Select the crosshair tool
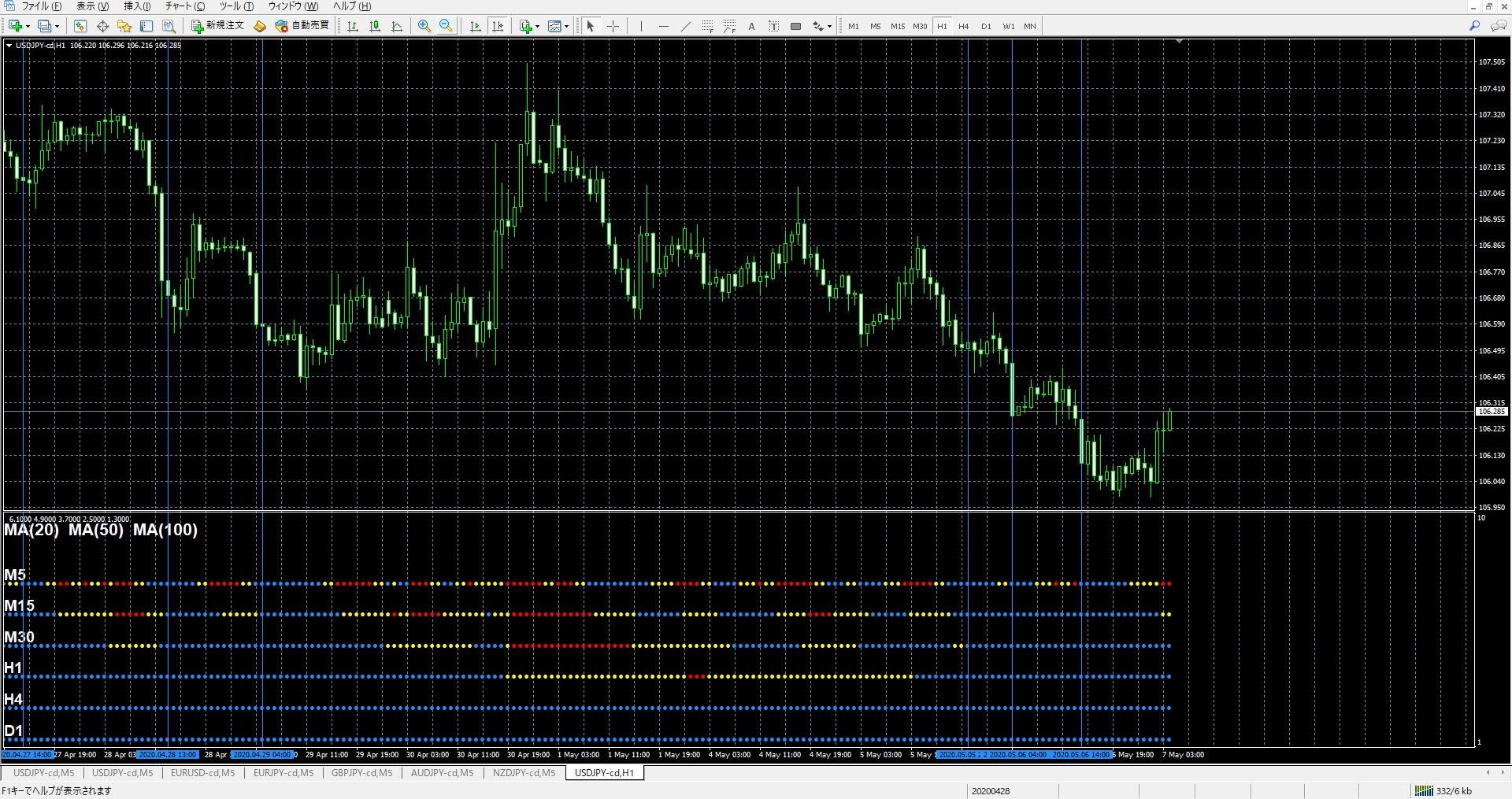This screenshot has height=799, width=1512. [x=613, y=26]
